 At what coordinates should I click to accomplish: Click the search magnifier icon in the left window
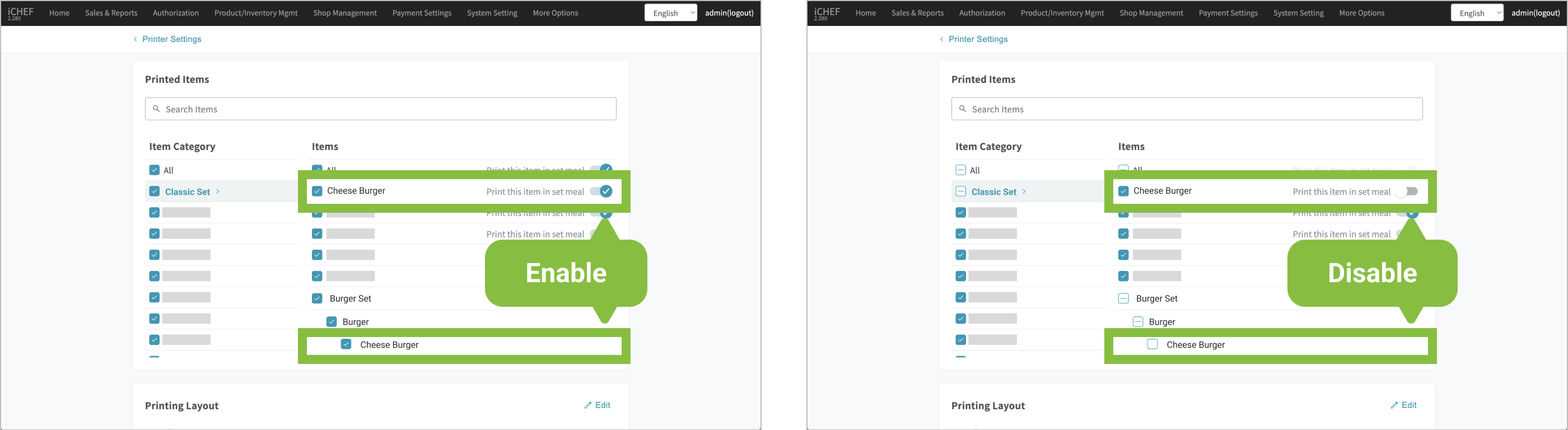click(x=156, y=109)
